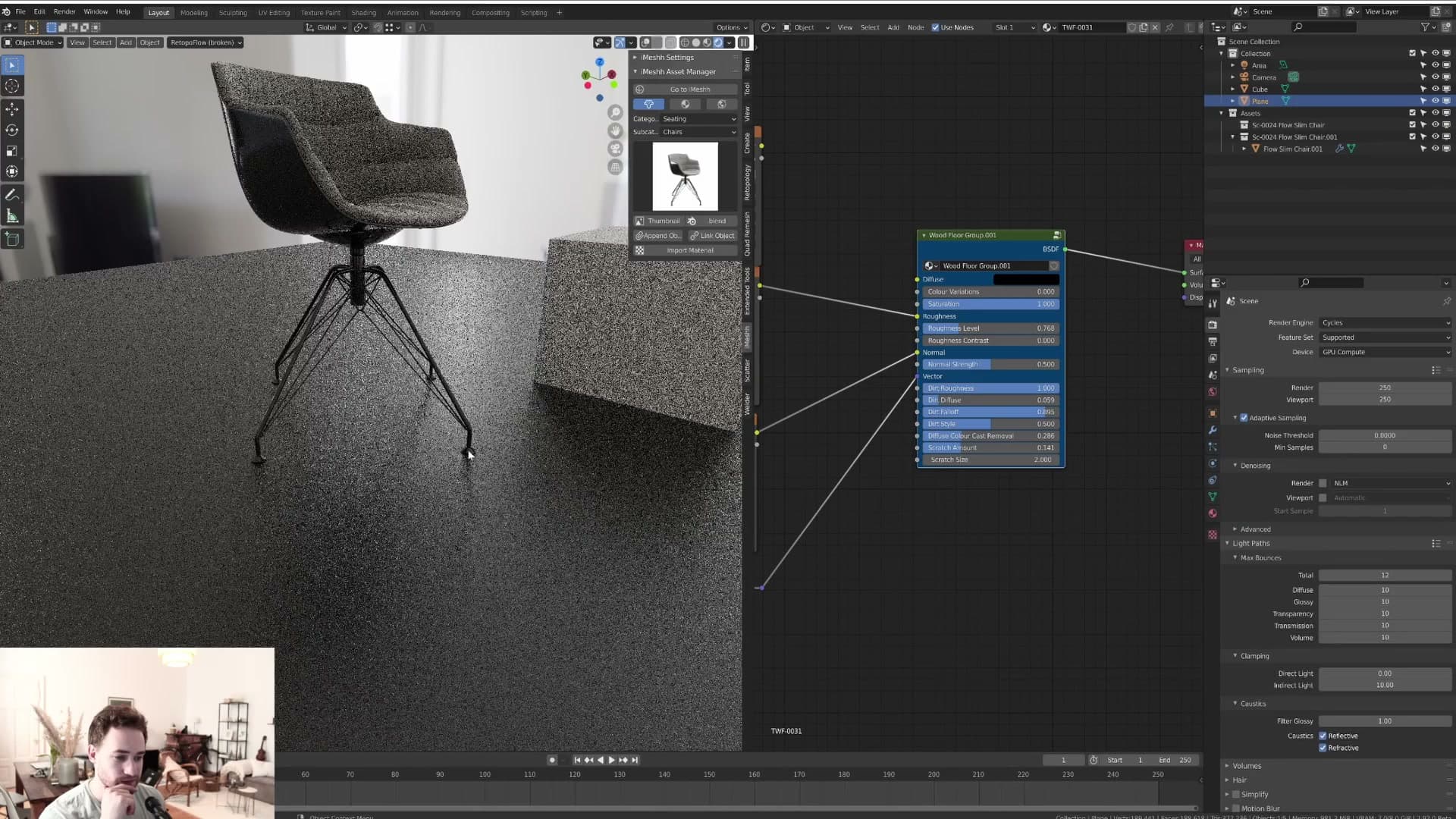Switch to the Shading workspace tab
The width and height of the screenshot is (1456, 819).
(363, 13)
